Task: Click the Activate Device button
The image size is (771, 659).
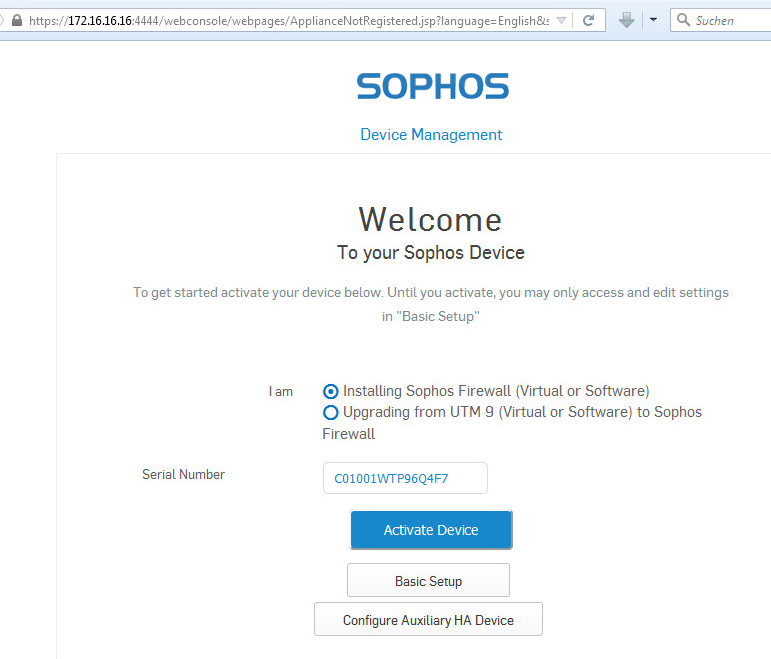Action: click(431, 530)
